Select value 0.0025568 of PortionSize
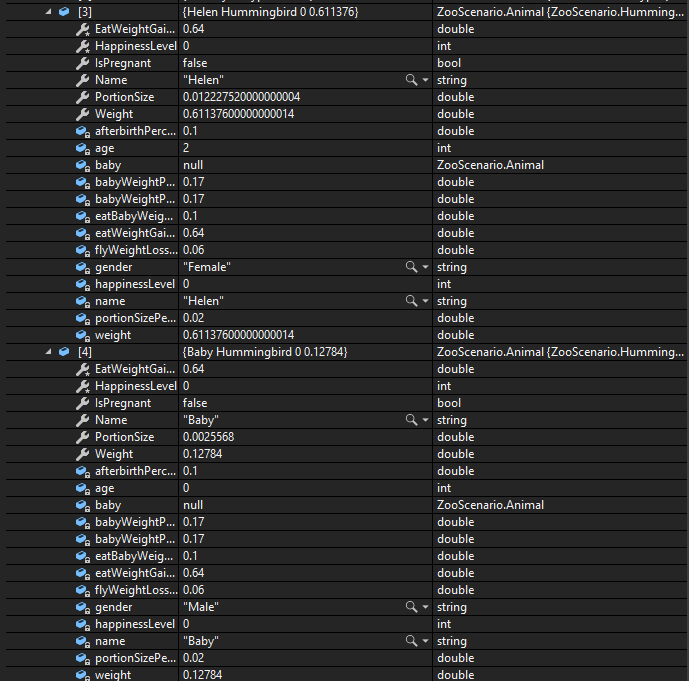Viewport: 689px width, 681px height. click(x=208, y=437)
